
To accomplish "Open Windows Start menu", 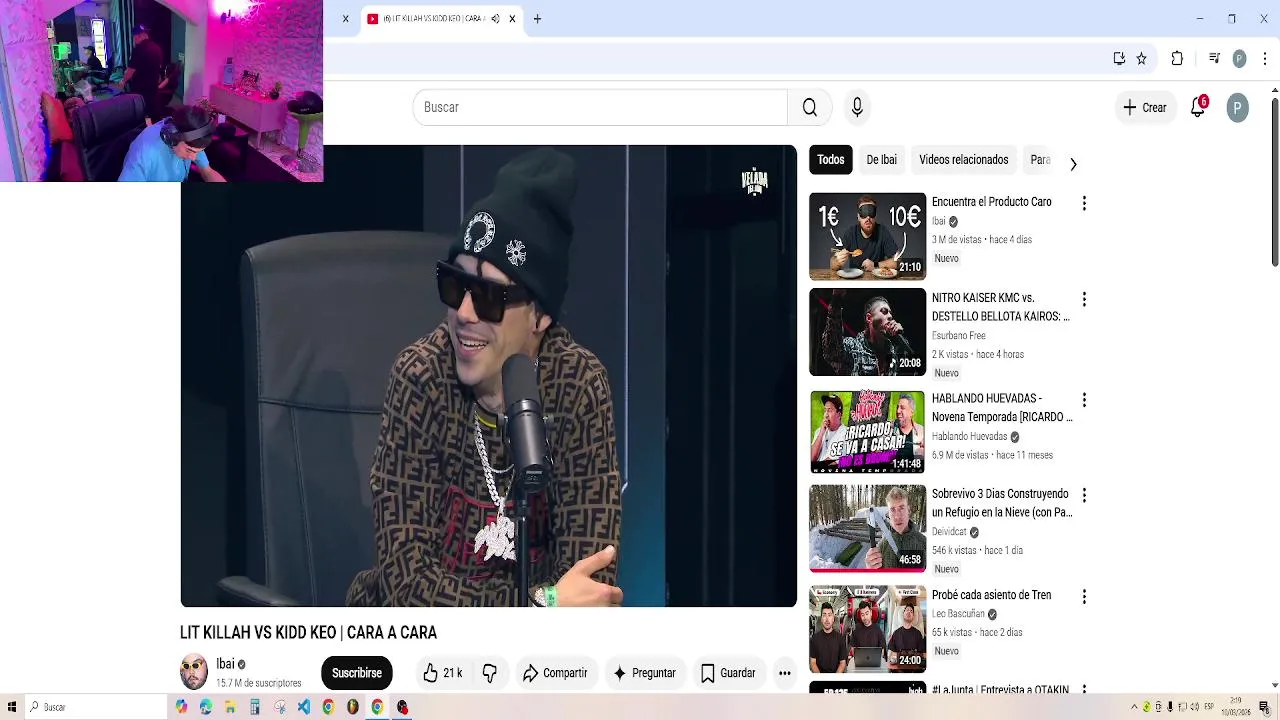I will (x=11, y=707).
